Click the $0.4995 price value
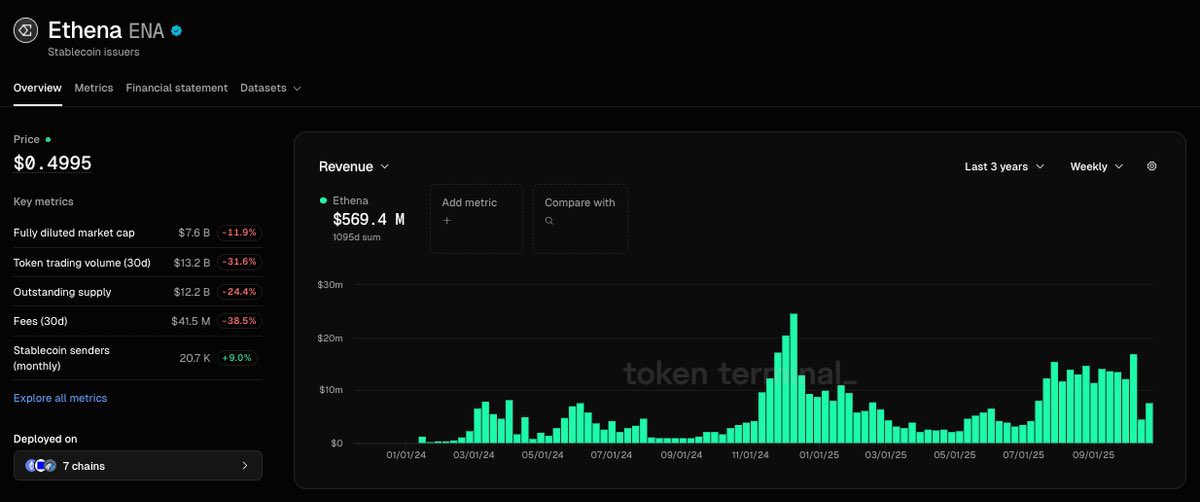The width and height of the screenshot is (1200, 502). [53, 163]
